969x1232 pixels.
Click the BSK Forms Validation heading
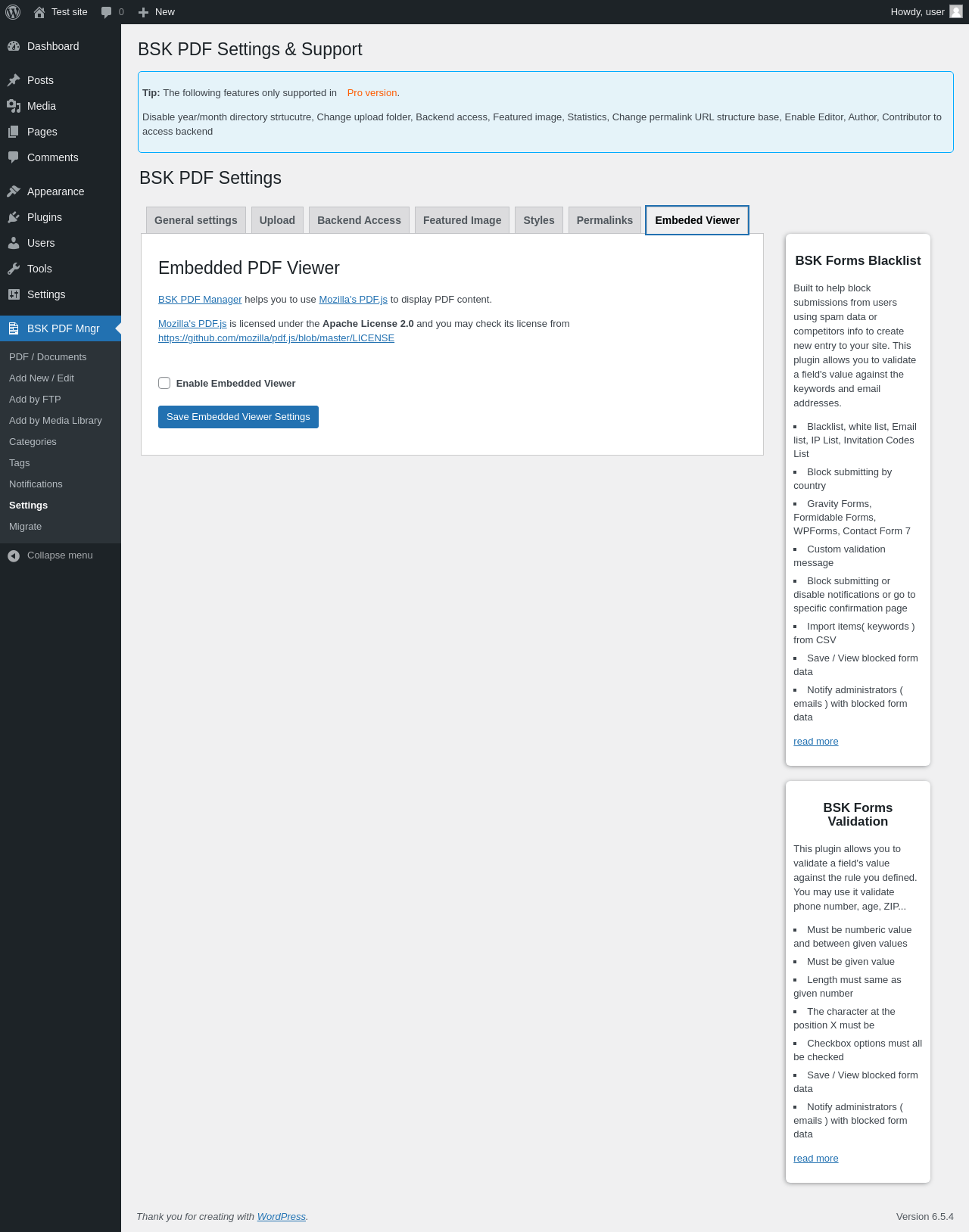click(858, 815)
